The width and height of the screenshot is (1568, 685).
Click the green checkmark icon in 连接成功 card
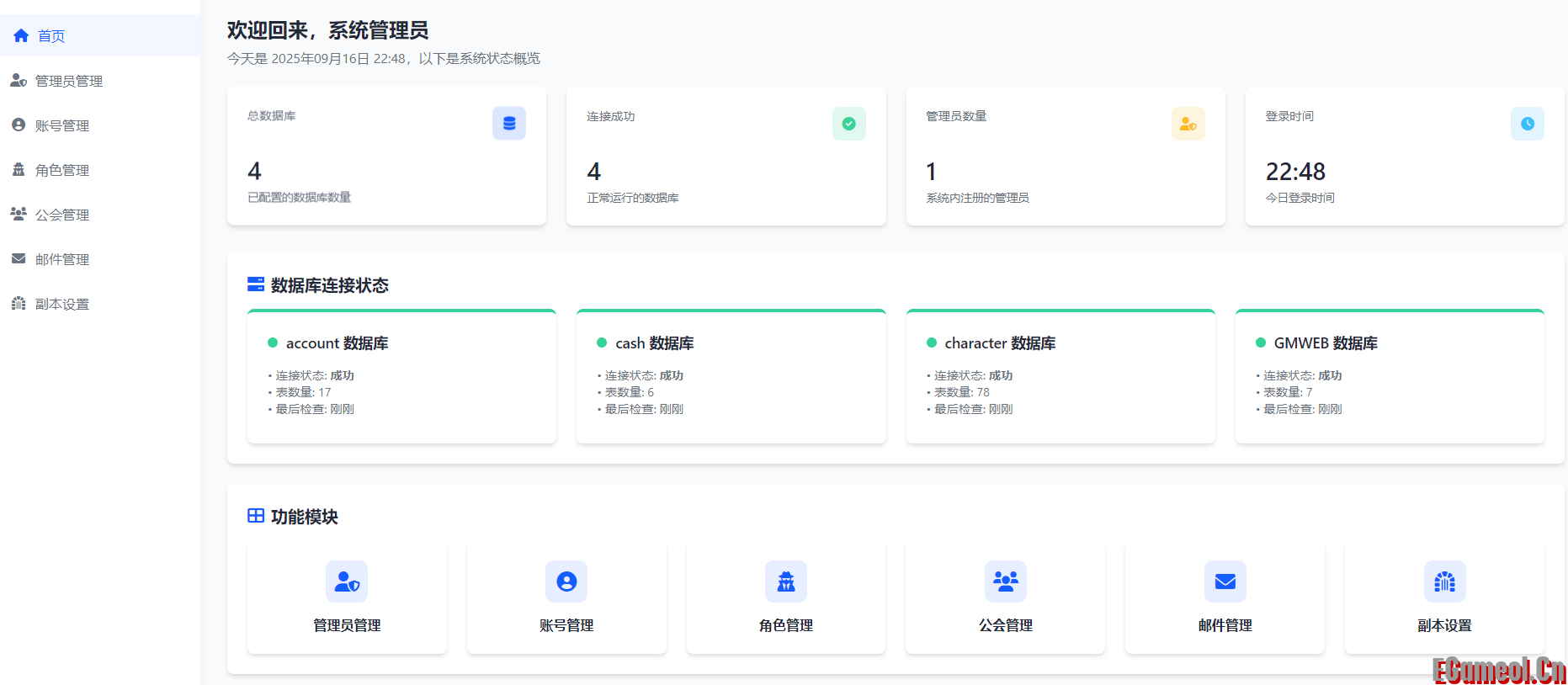848,124
